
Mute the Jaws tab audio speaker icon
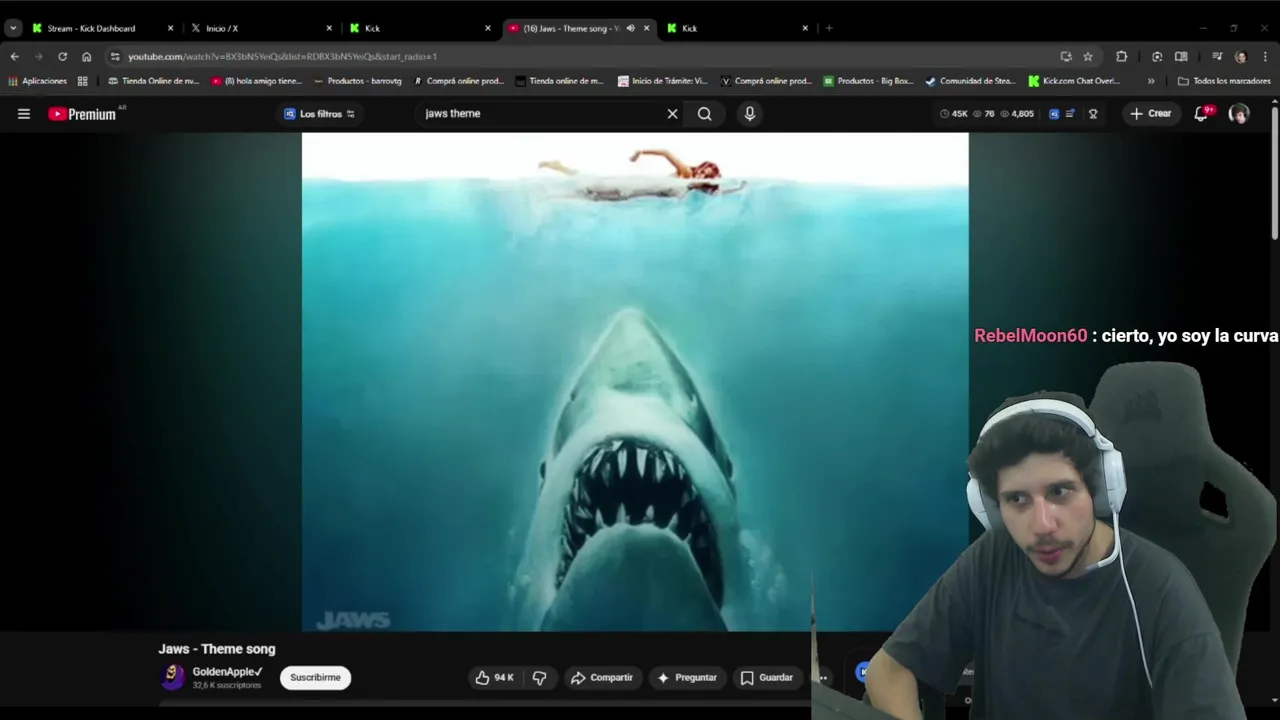tap(630, 28)
